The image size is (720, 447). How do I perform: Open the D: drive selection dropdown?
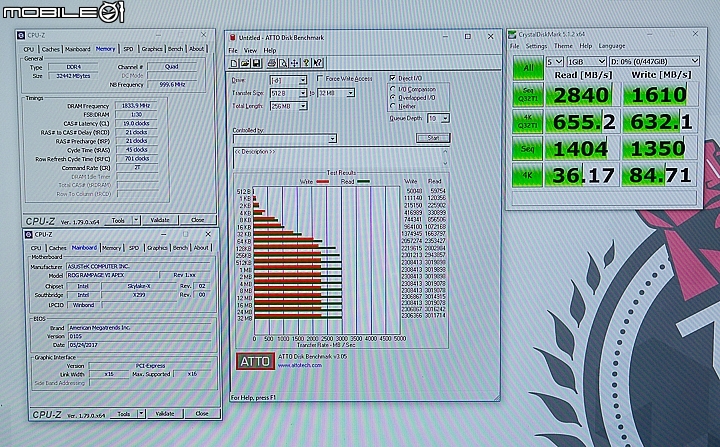pos(654,61)
